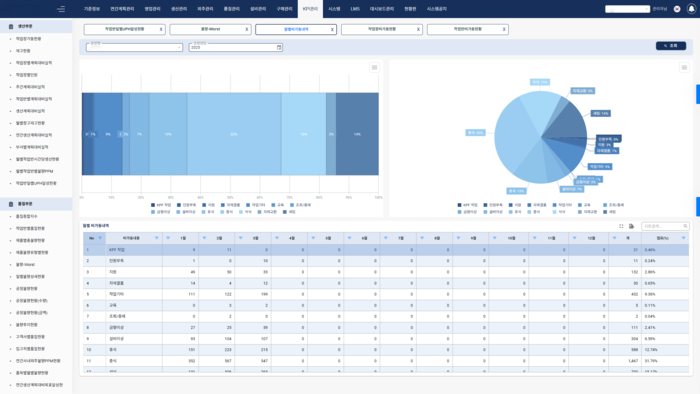Viewport: 700px width, 394px height.
Task: Open the filter on the 4월 column
Action: coord(277,238)
